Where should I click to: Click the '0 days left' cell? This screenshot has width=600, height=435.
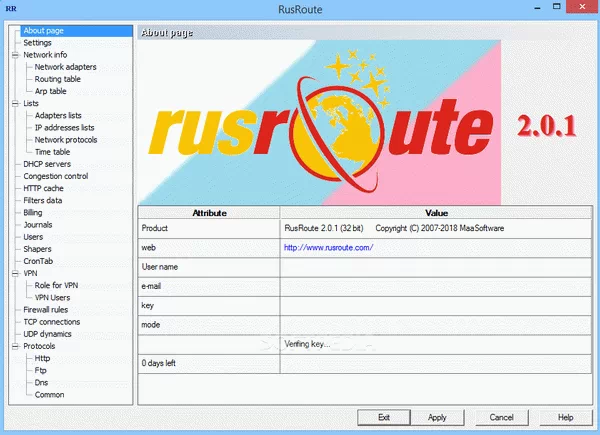pos(209,363)
